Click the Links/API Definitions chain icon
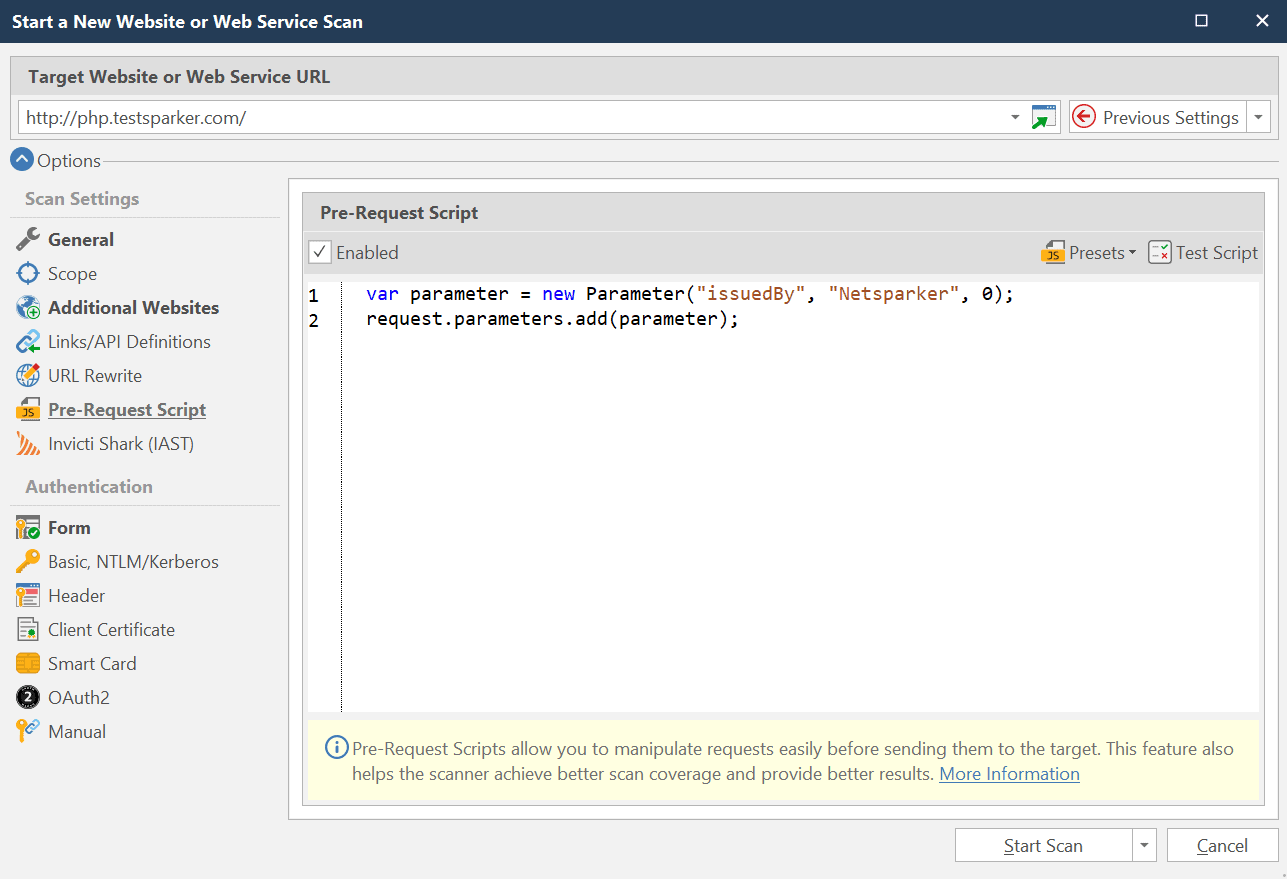1287x879 pixels. pos(28,342)
